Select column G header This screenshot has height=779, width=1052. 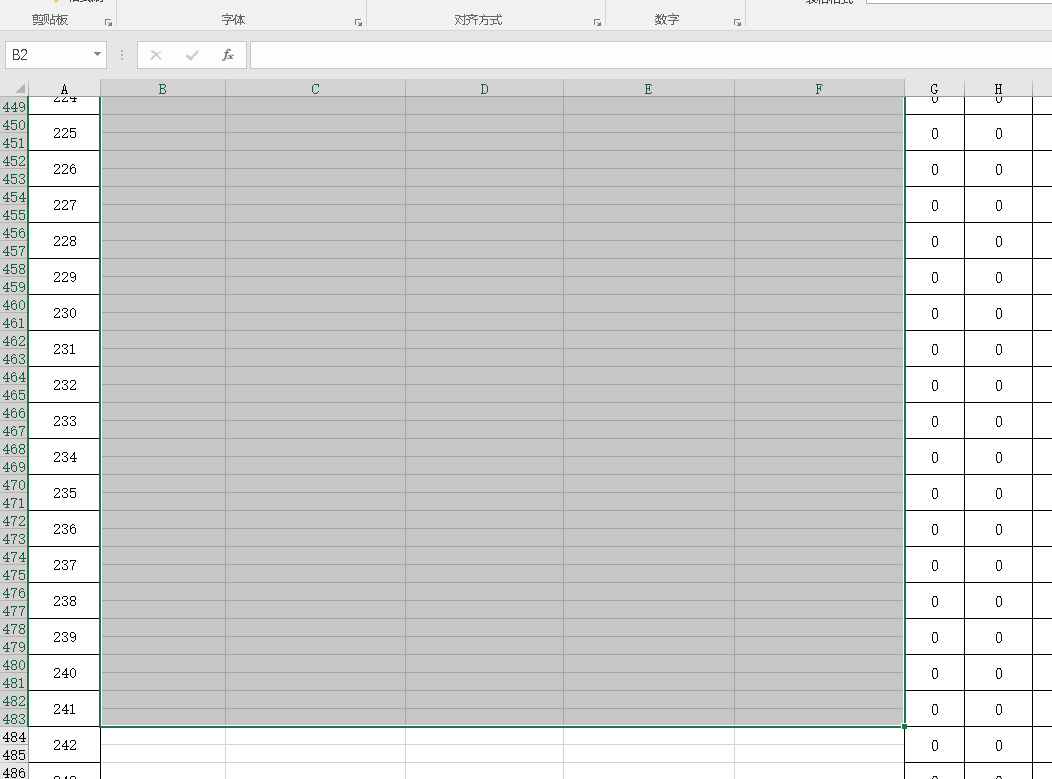pos(935,89)
